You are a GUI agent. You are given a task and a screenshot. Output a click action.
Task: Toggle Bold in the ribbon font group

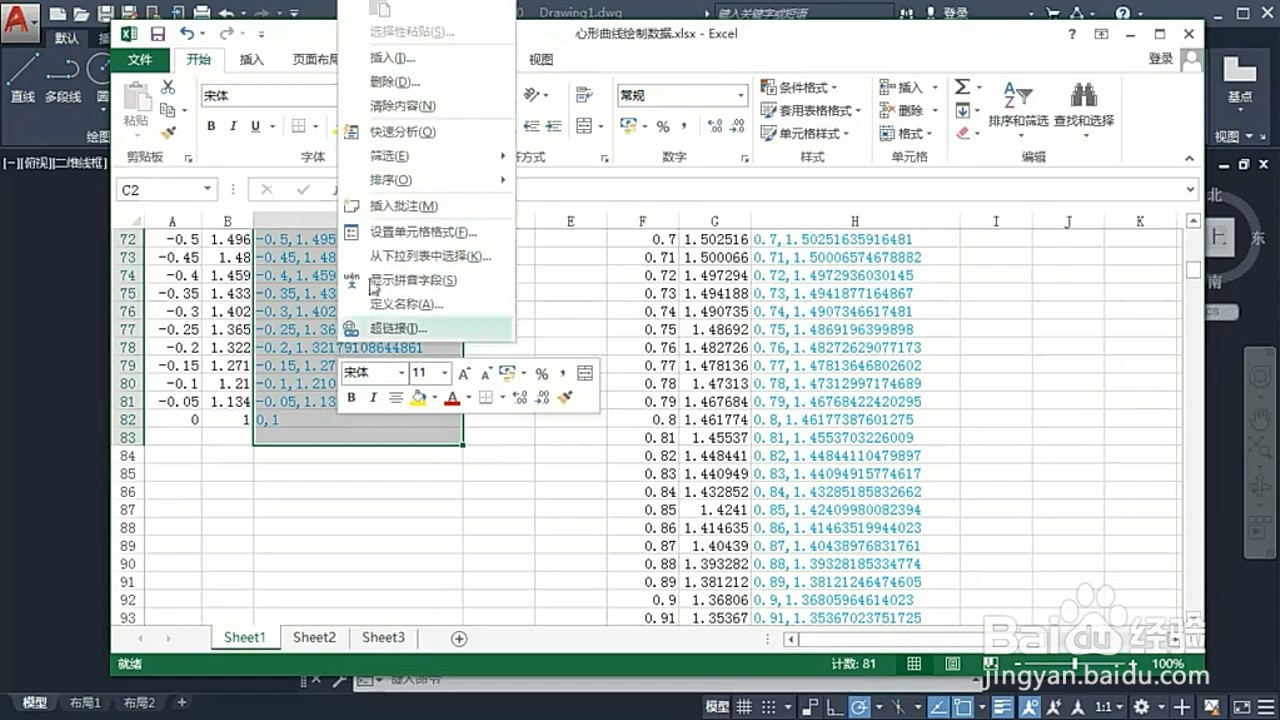[211, 126]
